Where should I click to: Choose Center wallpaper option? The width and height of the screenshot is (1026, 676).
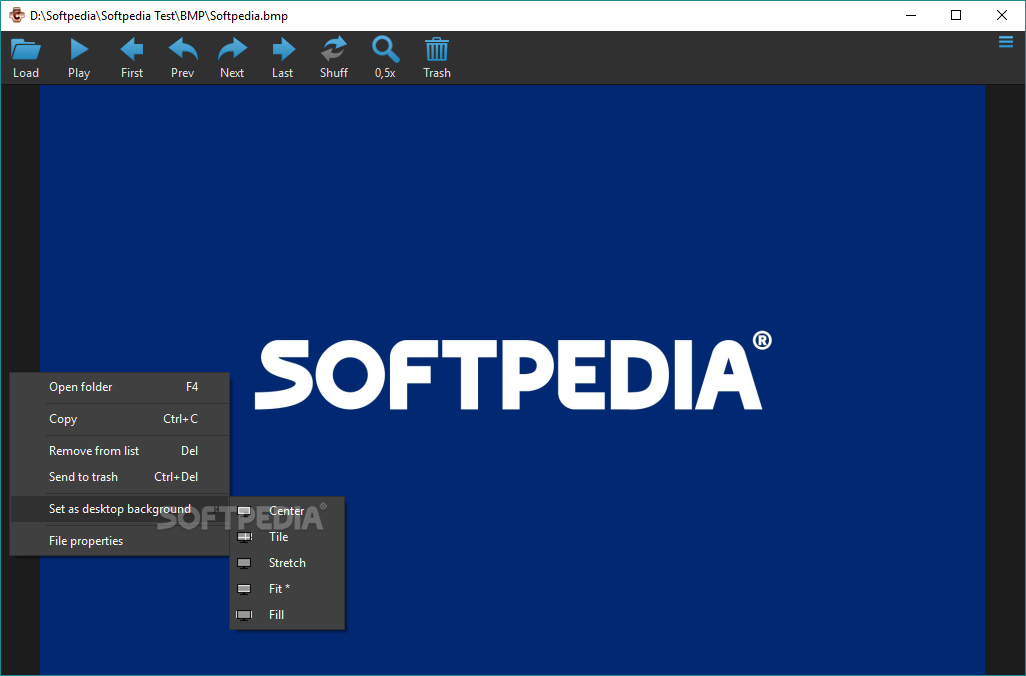pyautogui.click(x=287, y=510)
